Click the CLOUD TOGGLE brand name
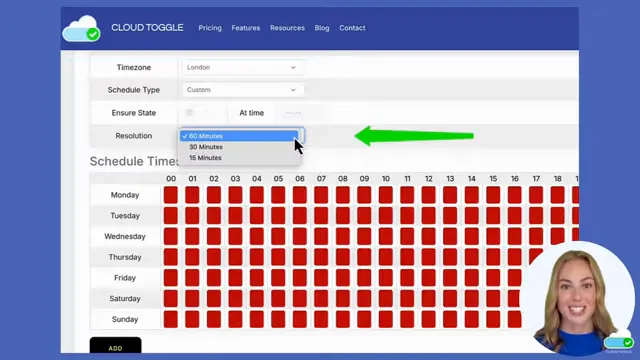The height and width of the screenshot is (360, 640). [147, 28]
